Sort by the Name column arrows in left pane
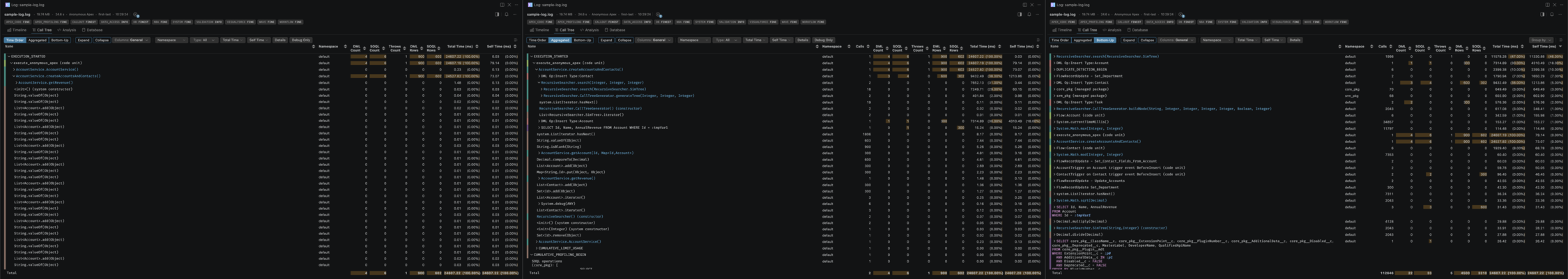 coord(314,47)
